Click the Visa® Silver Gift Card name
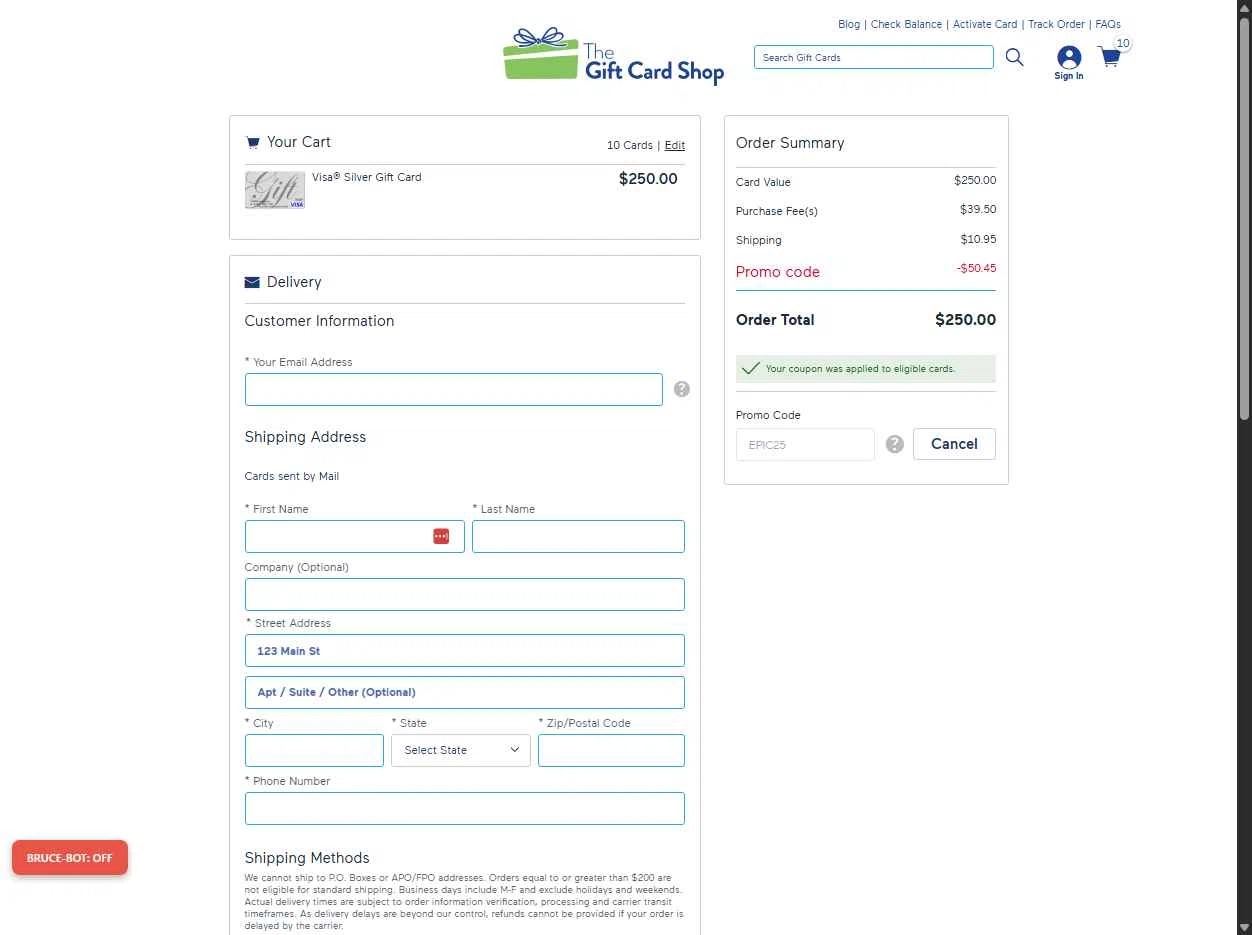 tap(366, 177)
